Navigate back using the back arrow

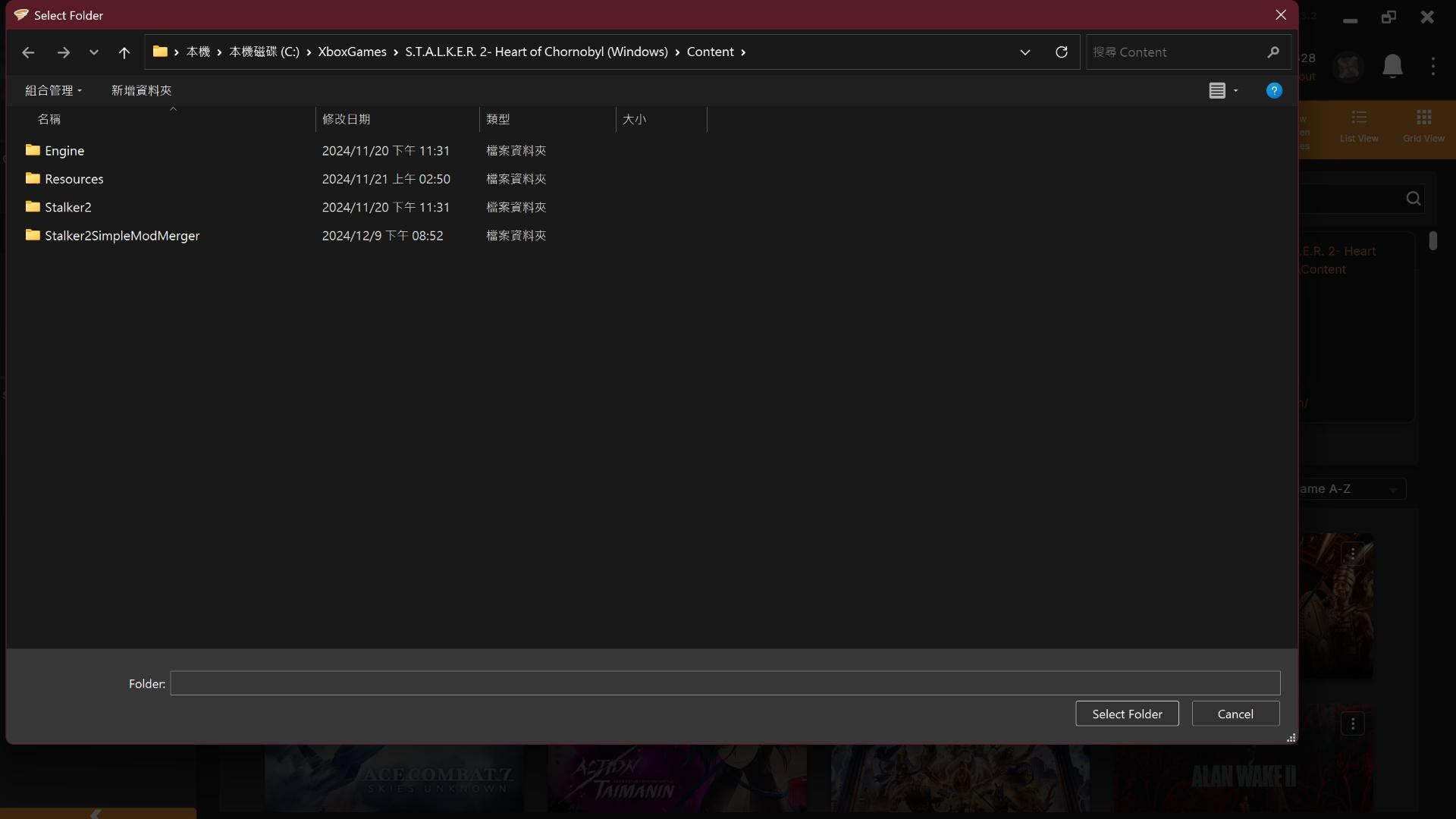click(28, 52)
